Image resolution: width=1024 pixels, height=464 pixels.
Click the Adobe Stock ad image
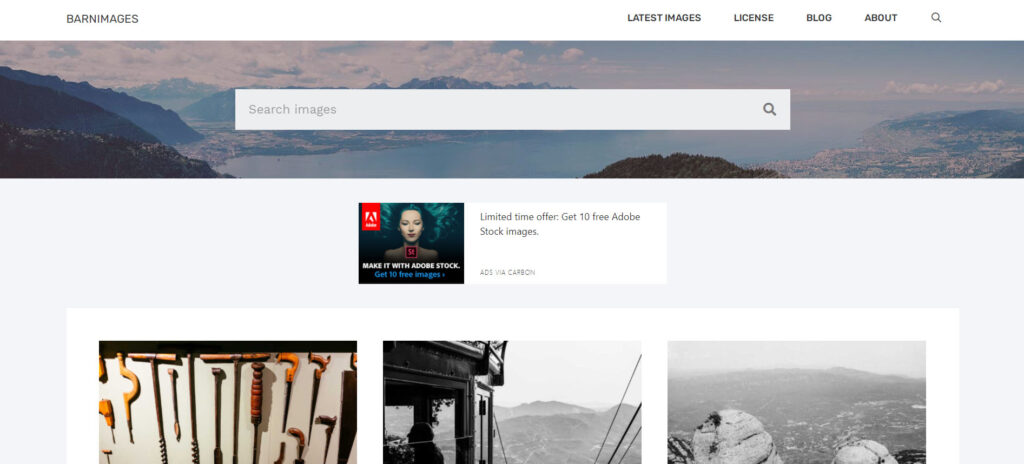pos(411,243)
